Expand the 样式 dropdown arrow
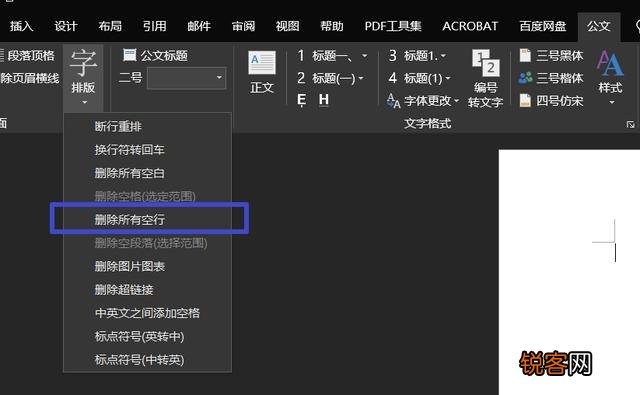The height and width of the screenshot is (395, 640). pyautogui.click(x=611, y=102)
